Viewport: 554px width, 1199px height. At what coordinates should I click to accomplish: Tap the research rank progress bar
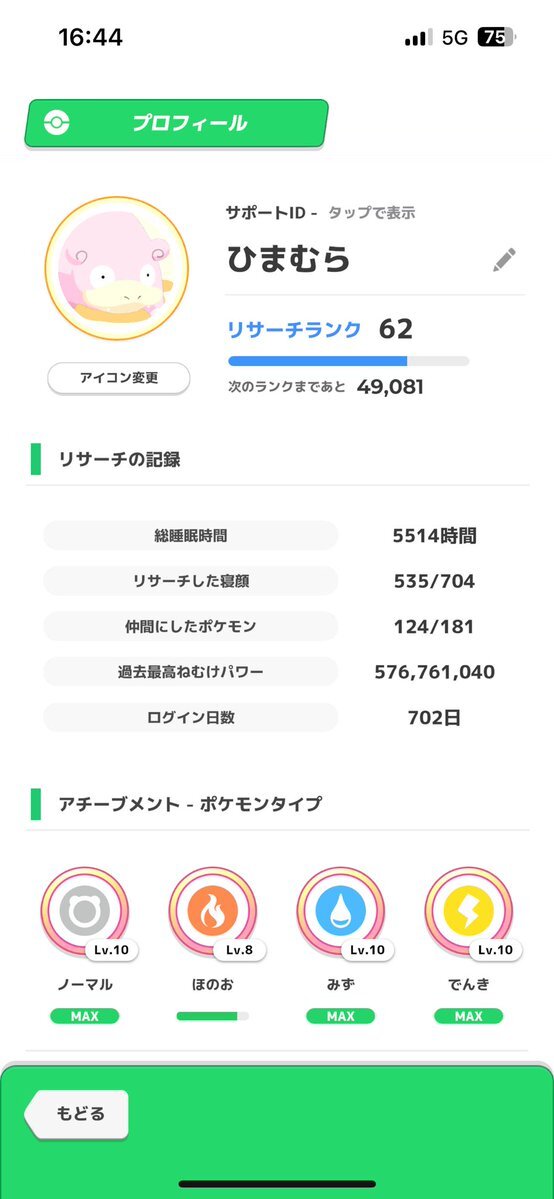pos(348,361)
